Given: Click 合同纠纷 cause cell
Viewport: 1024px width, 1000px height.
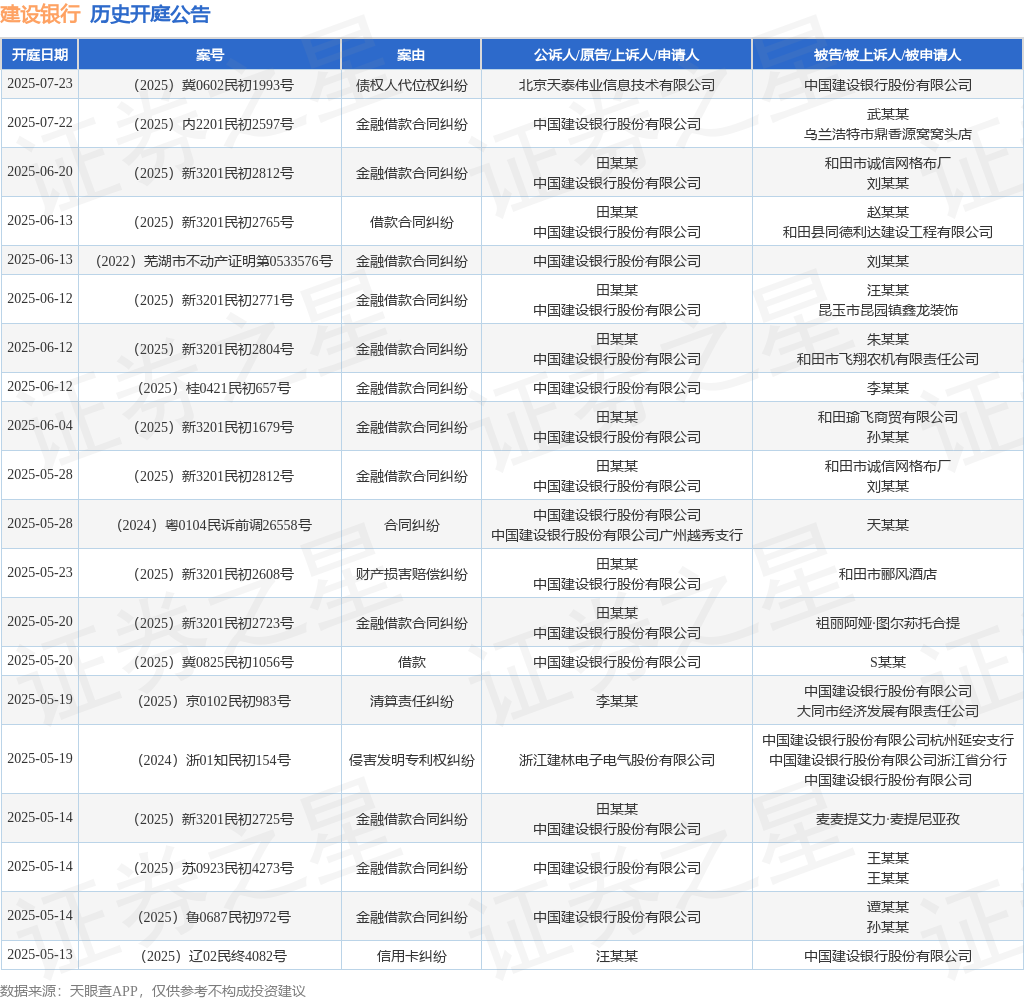Looking at the screenshot, I should point(411,525).
